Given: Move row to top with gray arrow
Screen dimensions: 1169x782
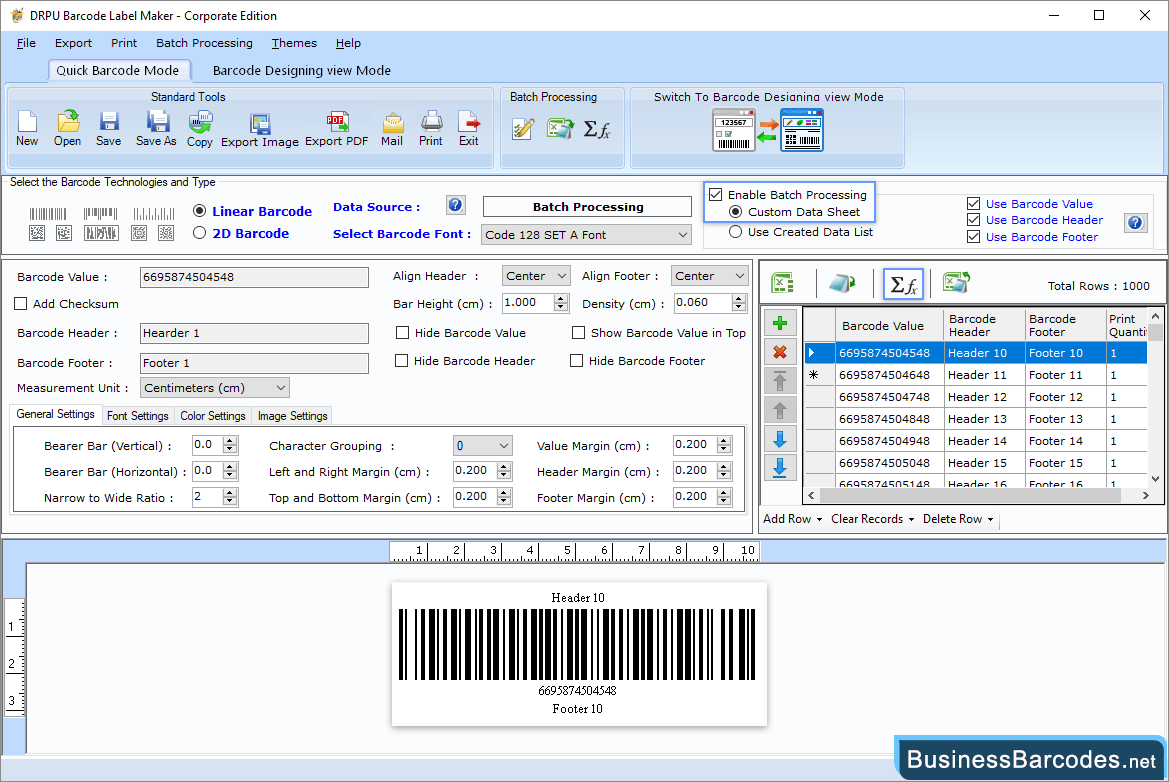Looking at the screenshot, I should tap(780, 381).
